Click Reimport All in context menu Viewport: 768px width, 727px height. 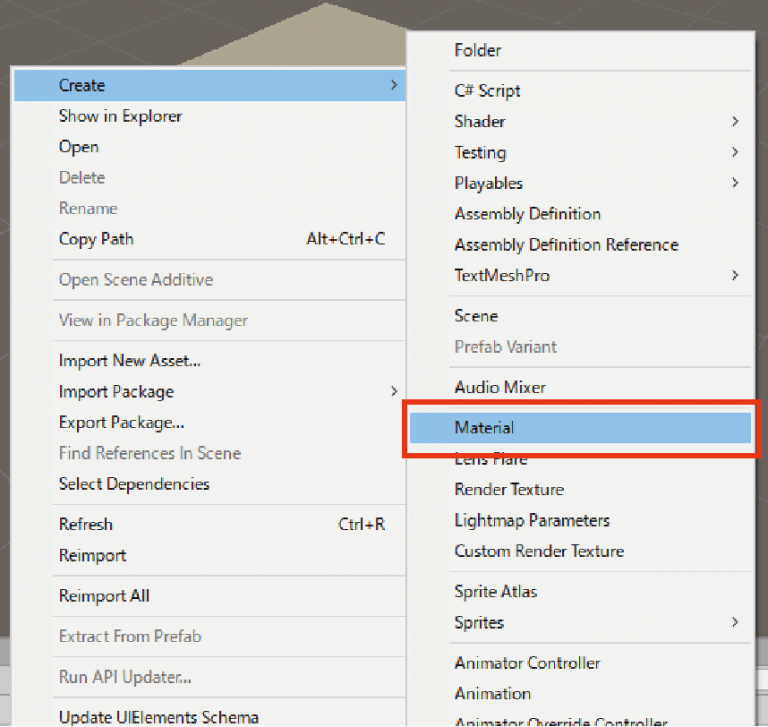coord(104,596)
